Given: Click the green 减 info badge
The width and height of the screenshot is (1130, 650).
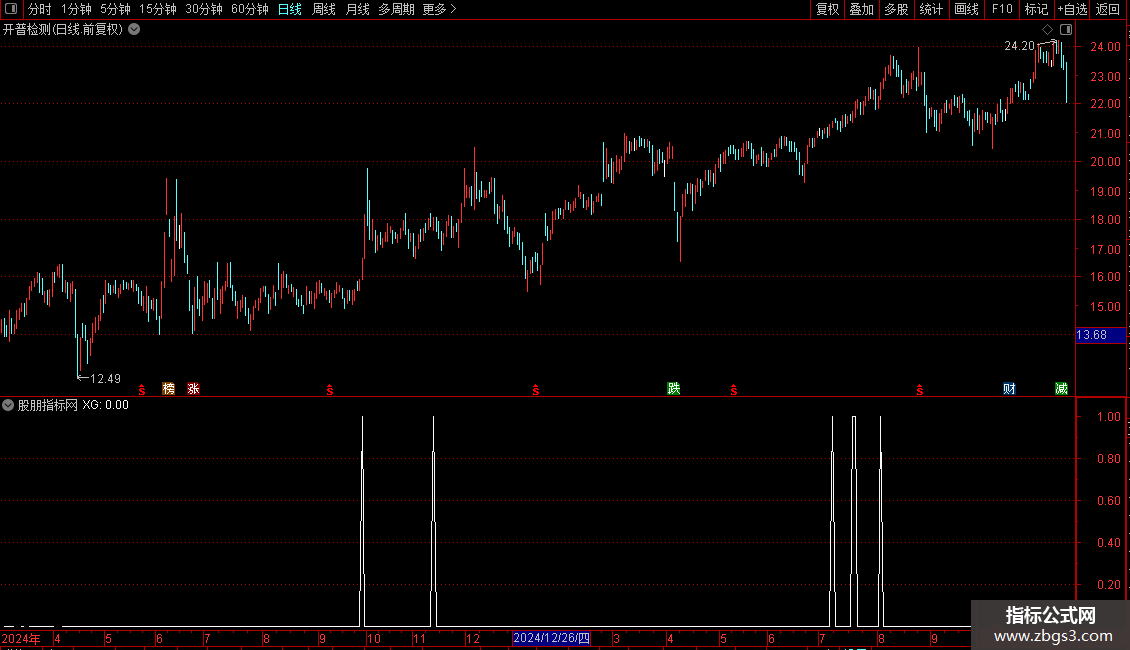Looking at the screenshot, I should click(x=1062, y=389).
